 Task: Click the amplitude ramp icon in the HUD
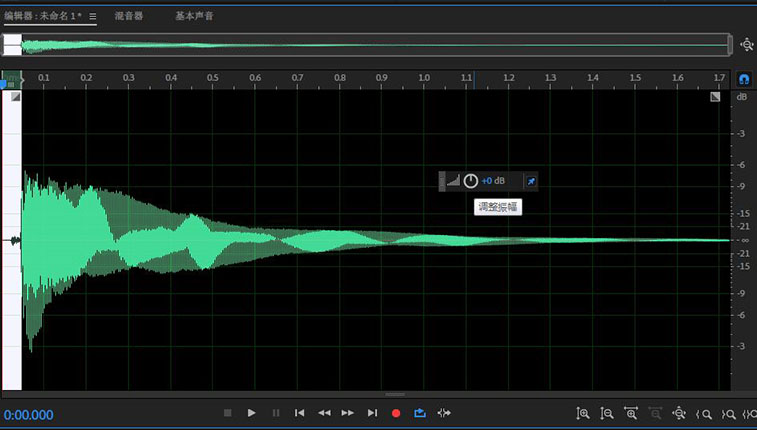[453, 181]
